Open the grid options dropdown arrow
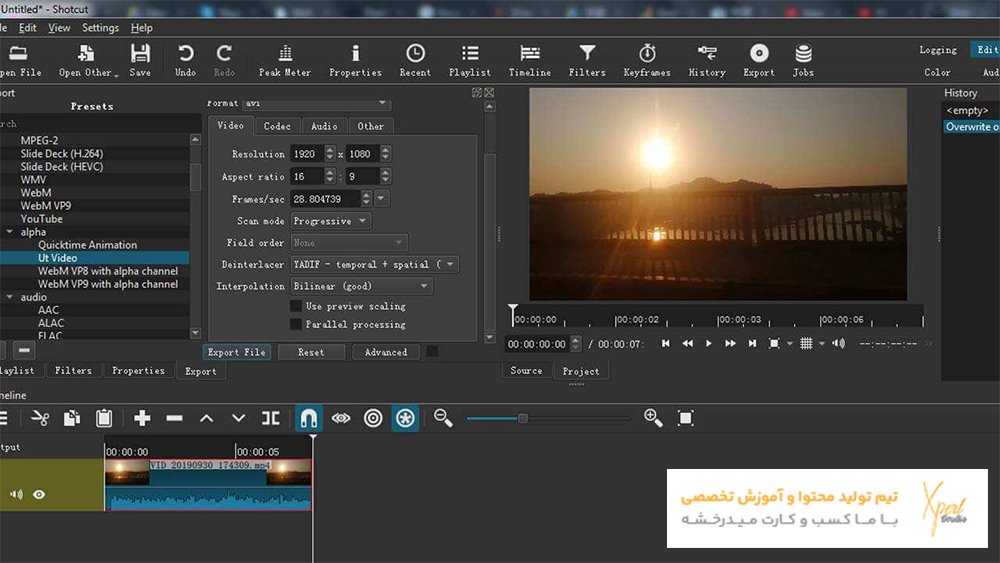Viewport: 1000px width, 563px height. click(x=821, y=344)
